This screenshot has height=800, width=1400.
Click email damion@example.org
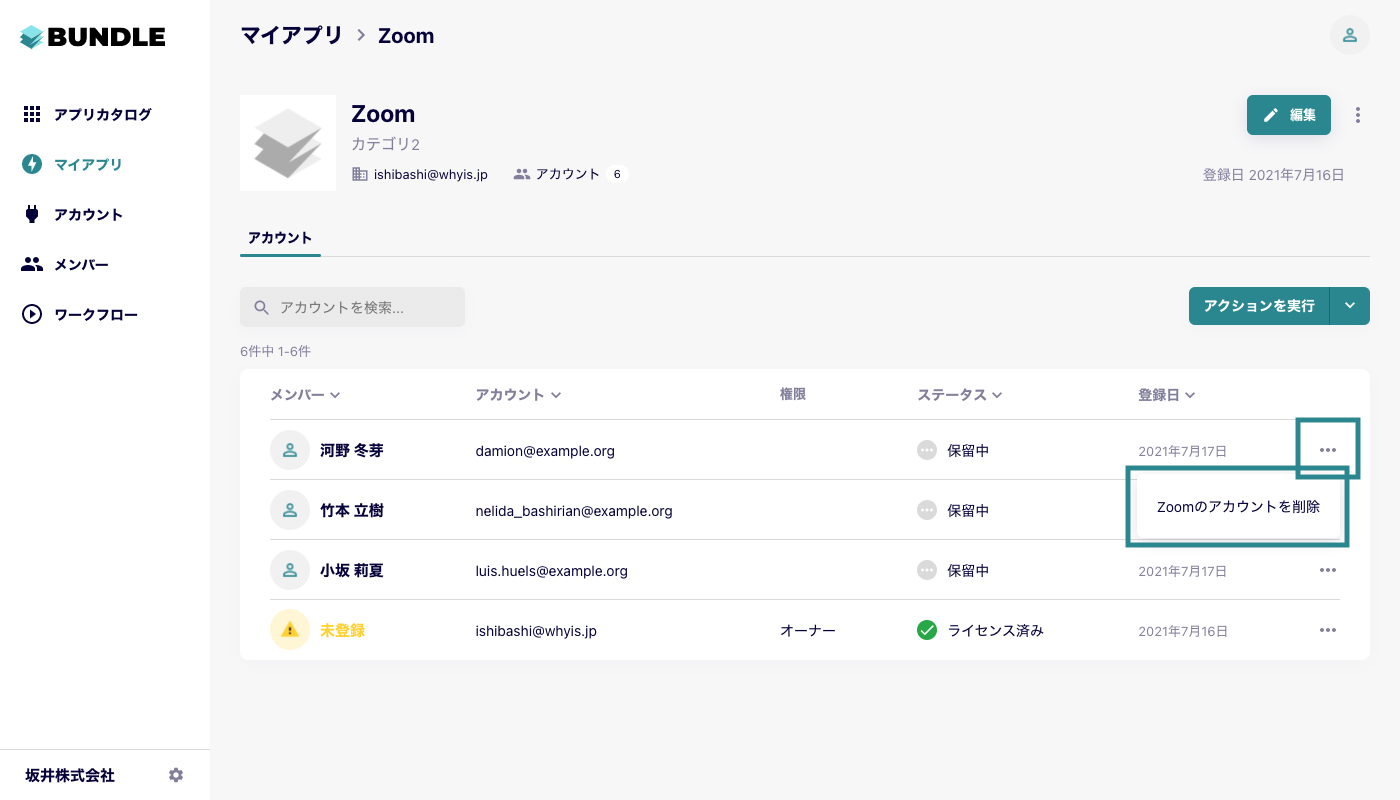pyautogui.click(x=545, y=451)
